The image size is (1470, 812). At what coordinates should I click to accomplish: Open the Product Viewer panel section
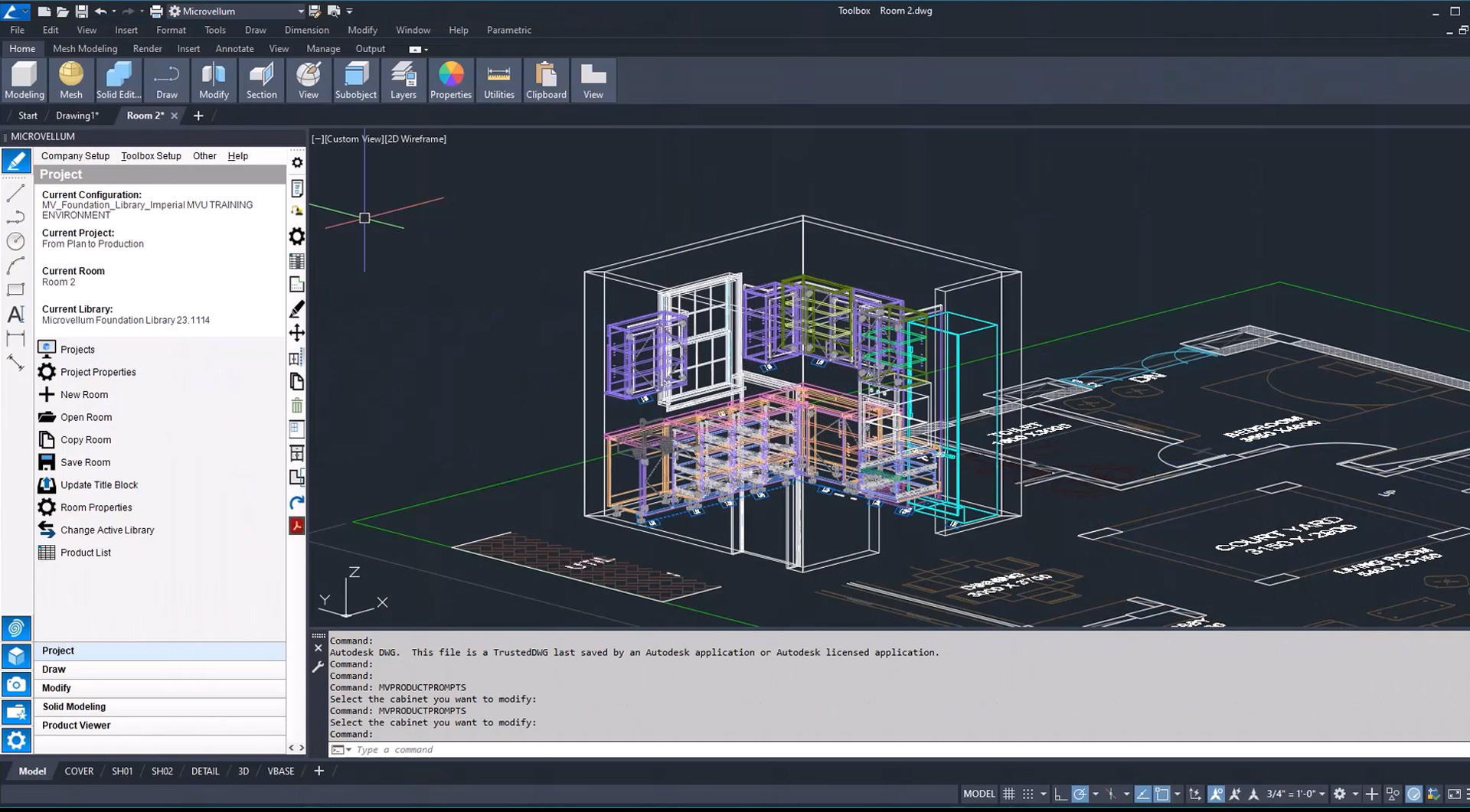click(x=160, y=726)
